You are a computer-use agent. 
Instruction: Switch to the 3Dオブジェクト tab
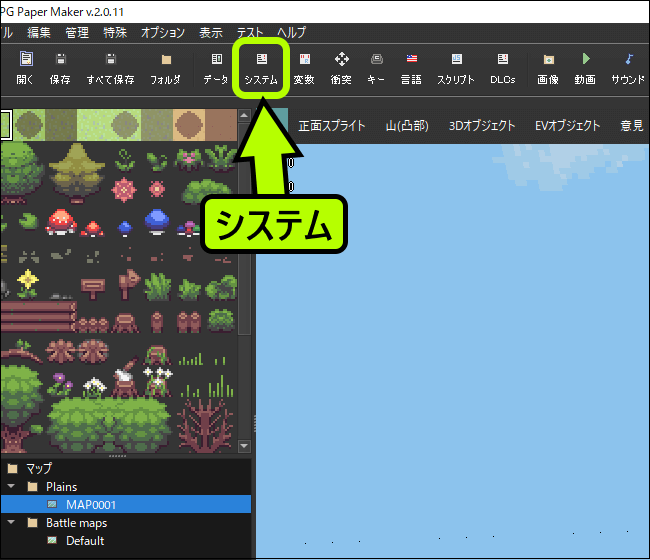tap(482, 126)
